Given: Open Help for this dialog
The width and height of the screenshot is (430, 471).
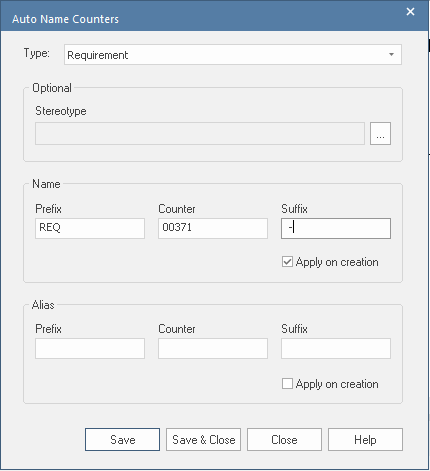Looking at the screenshot, I should pyautogui.click(x=365, y=440).
